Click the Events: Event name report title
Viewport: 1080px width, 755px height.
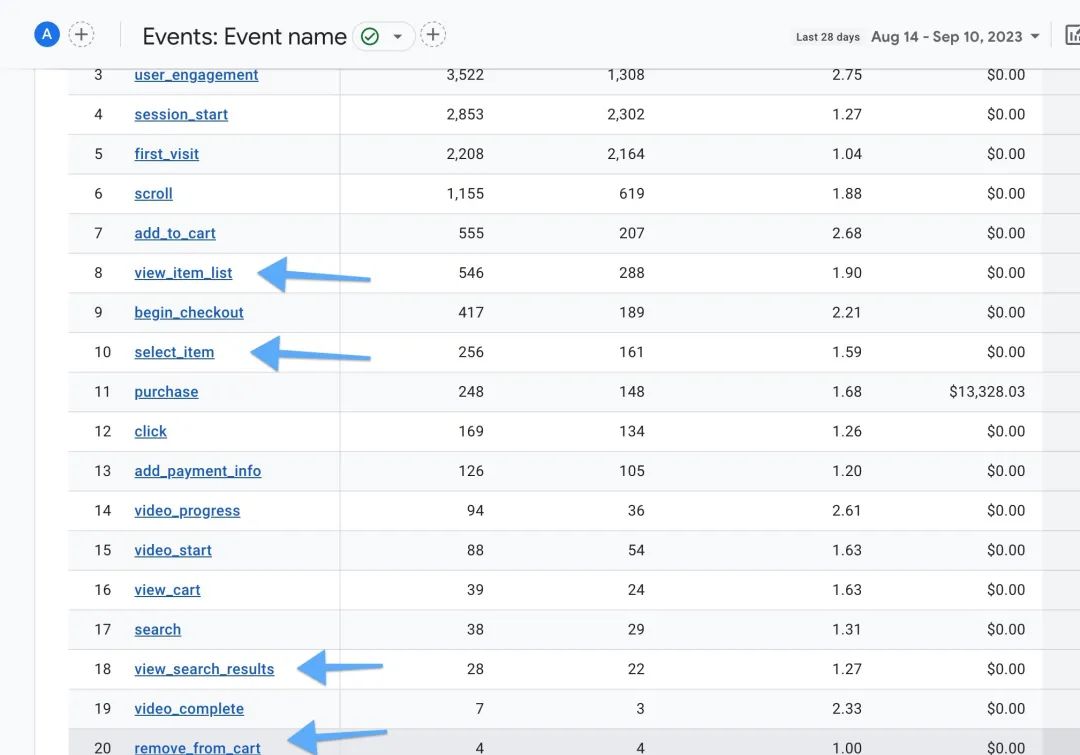(245, 37)
